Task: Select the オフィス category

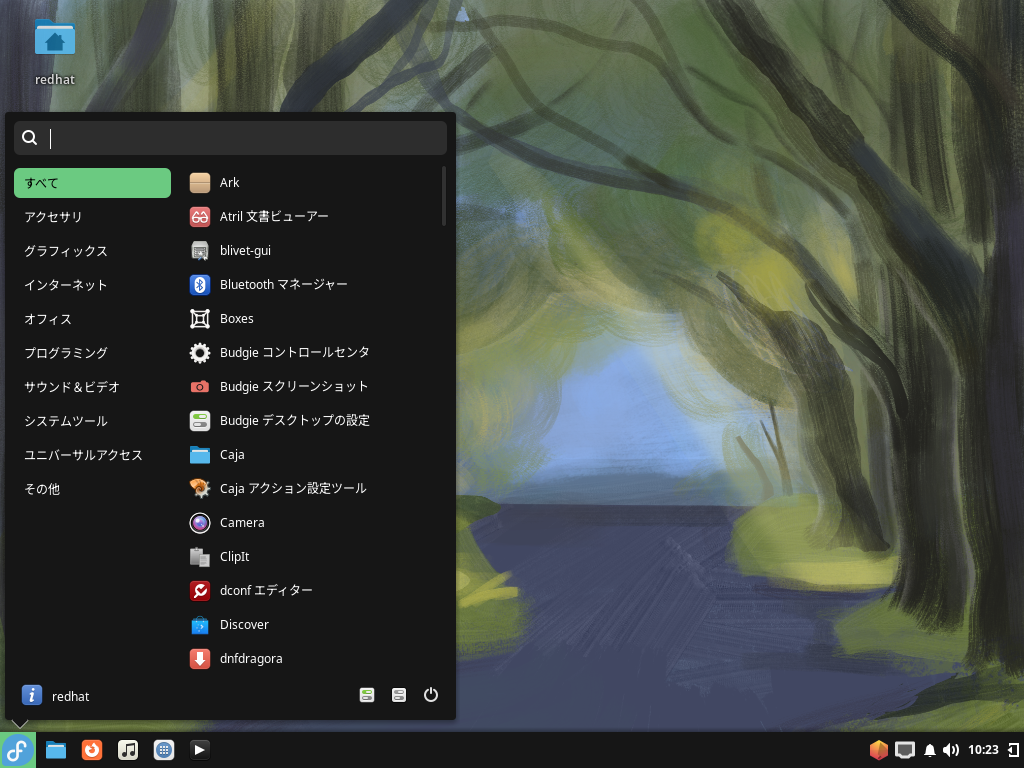Action: point(92,319)
